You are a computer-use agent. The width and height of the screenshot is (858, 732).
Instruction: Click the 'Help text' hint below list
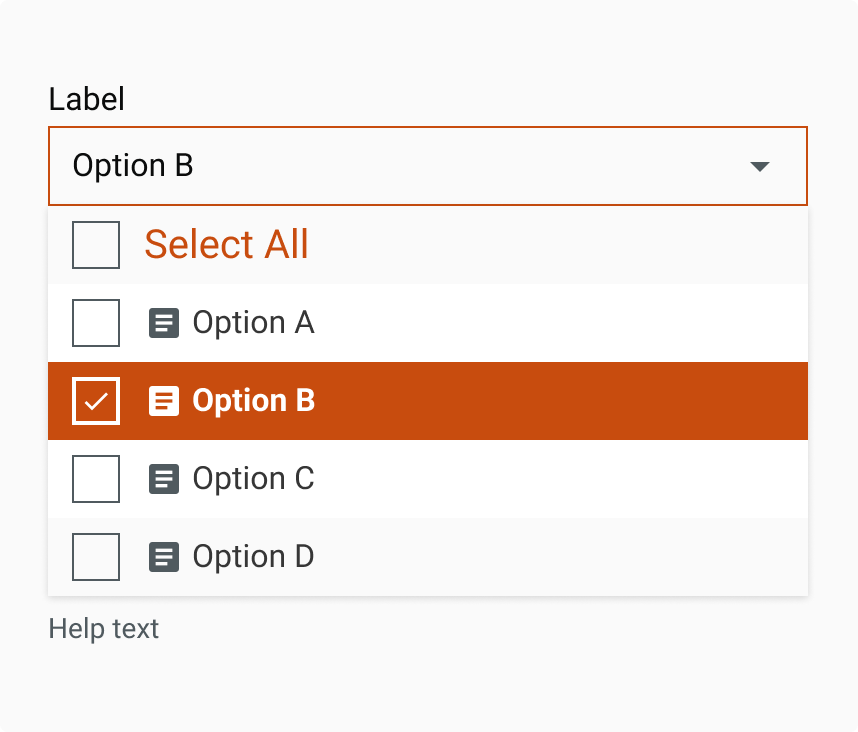104,629
